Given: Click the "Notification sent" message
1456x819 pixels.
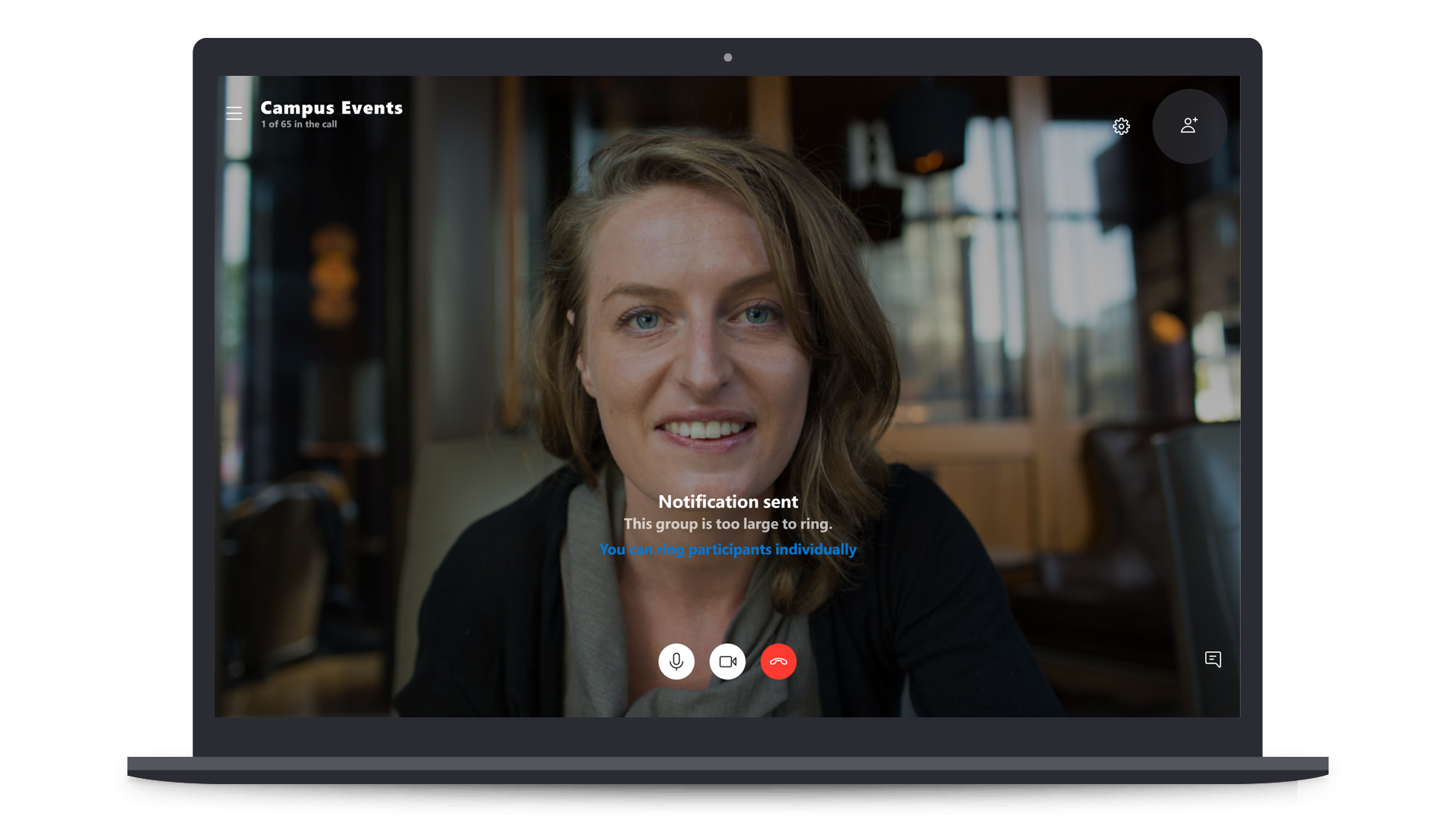Looking at the screenshot, I should [727, 501].
